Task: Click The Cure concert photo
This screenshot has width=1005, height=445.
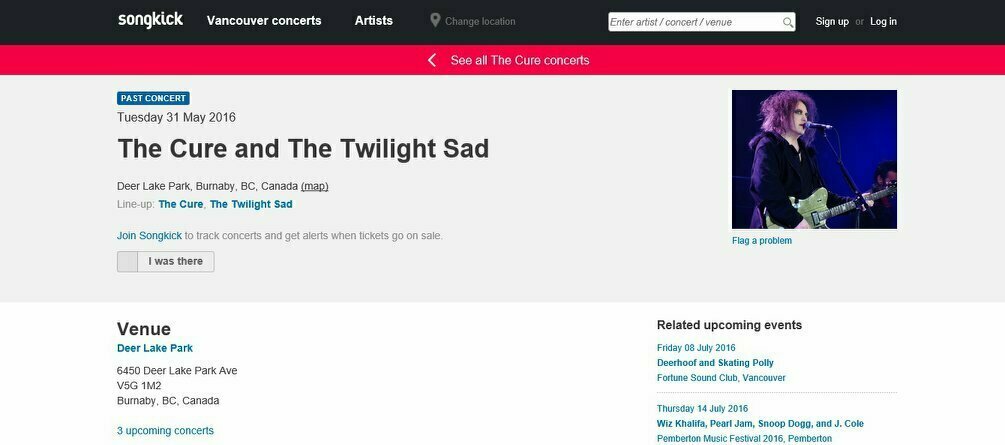Action: [814, 159]
